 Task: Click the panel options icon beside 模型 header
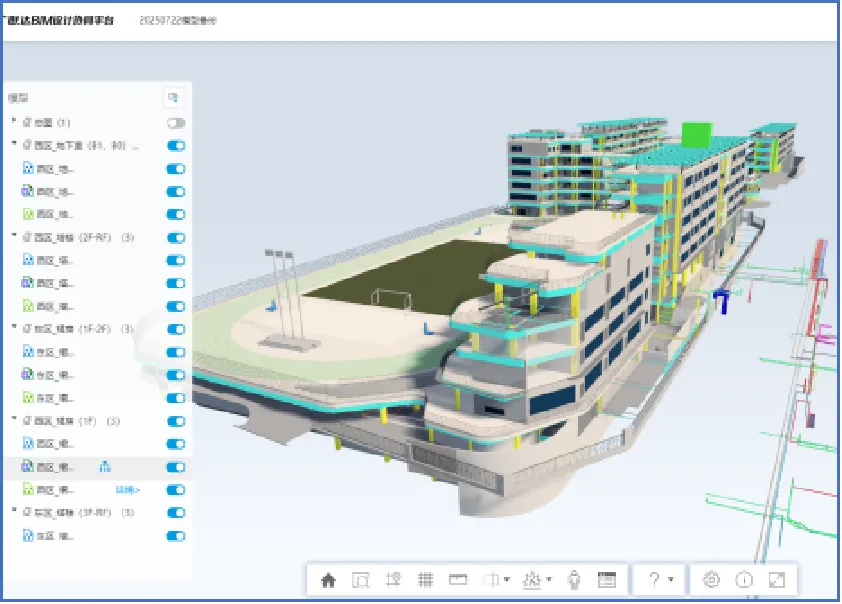pos(173,98)
